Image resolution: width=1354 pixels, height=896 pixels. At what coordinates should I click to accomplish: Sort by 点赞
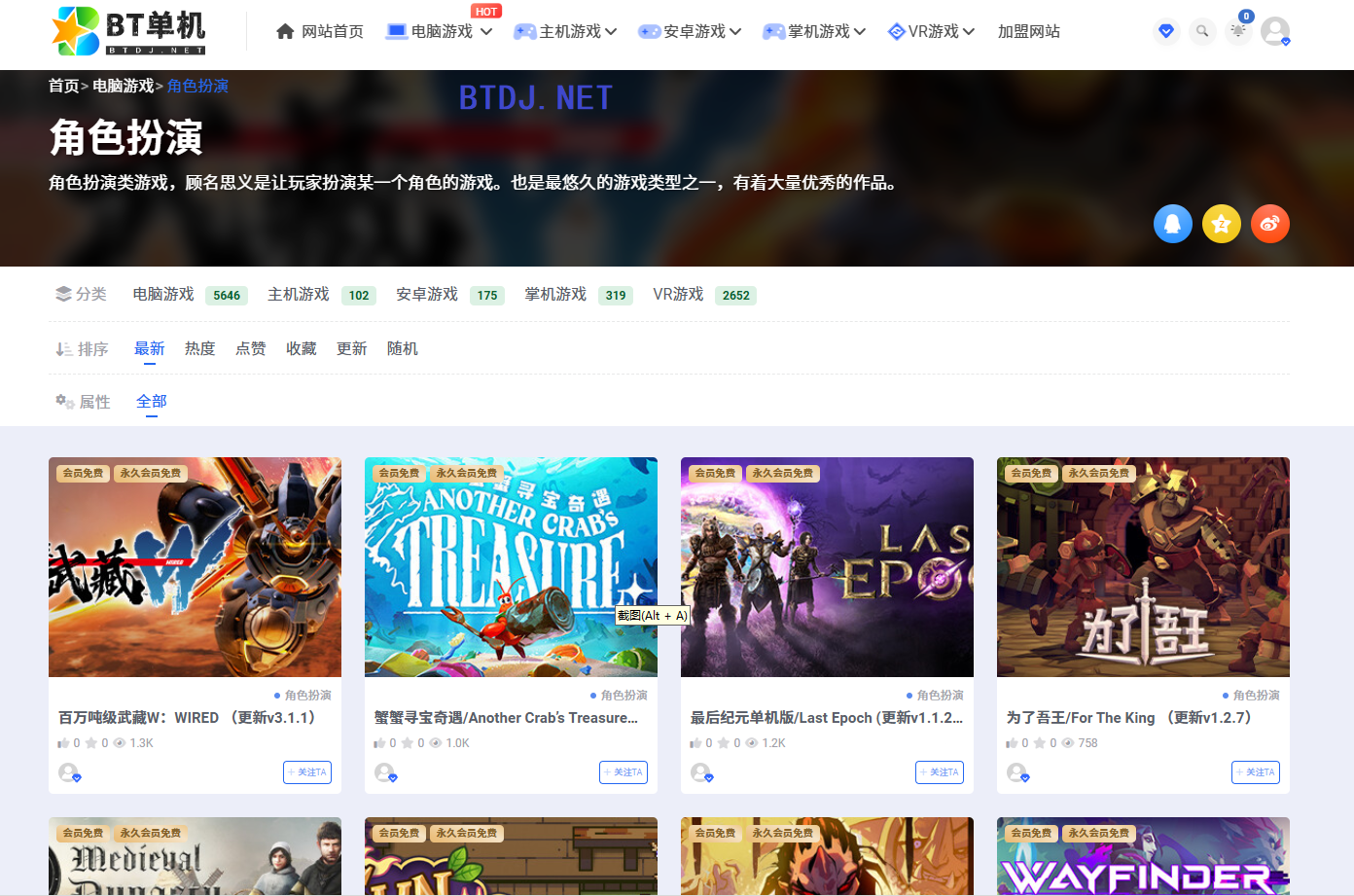pyautogui.click(x=251, y=348)
